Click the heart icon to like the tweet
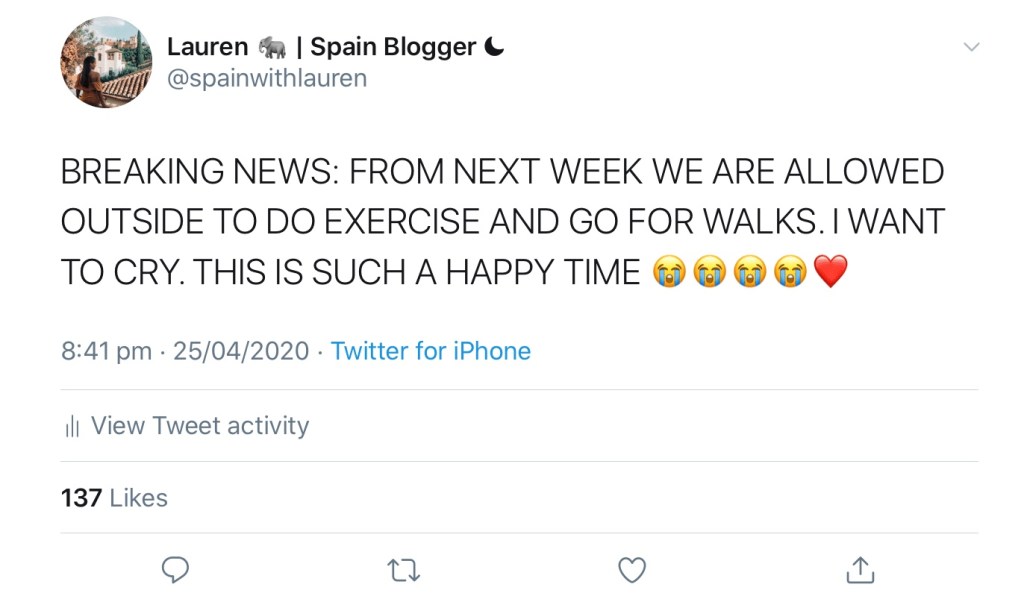This screenshot has width=1024, height=602. pos(631,568)
